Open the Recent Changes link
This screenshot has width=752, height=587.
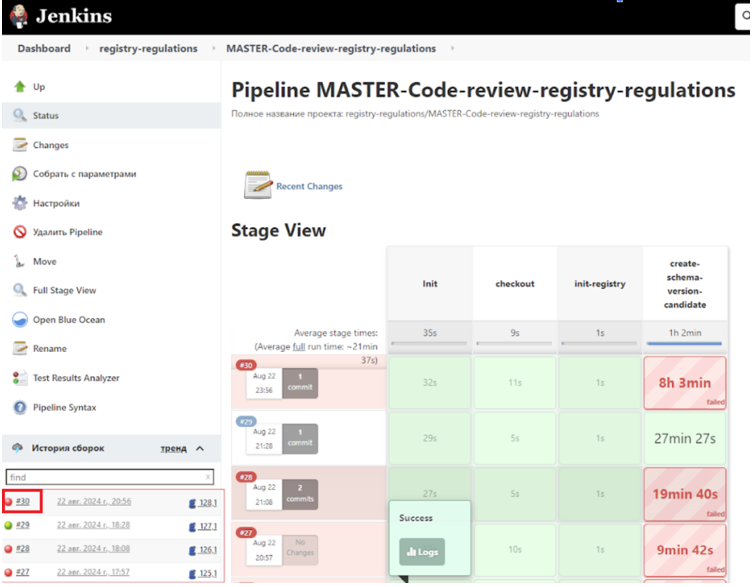click(309, 186)
